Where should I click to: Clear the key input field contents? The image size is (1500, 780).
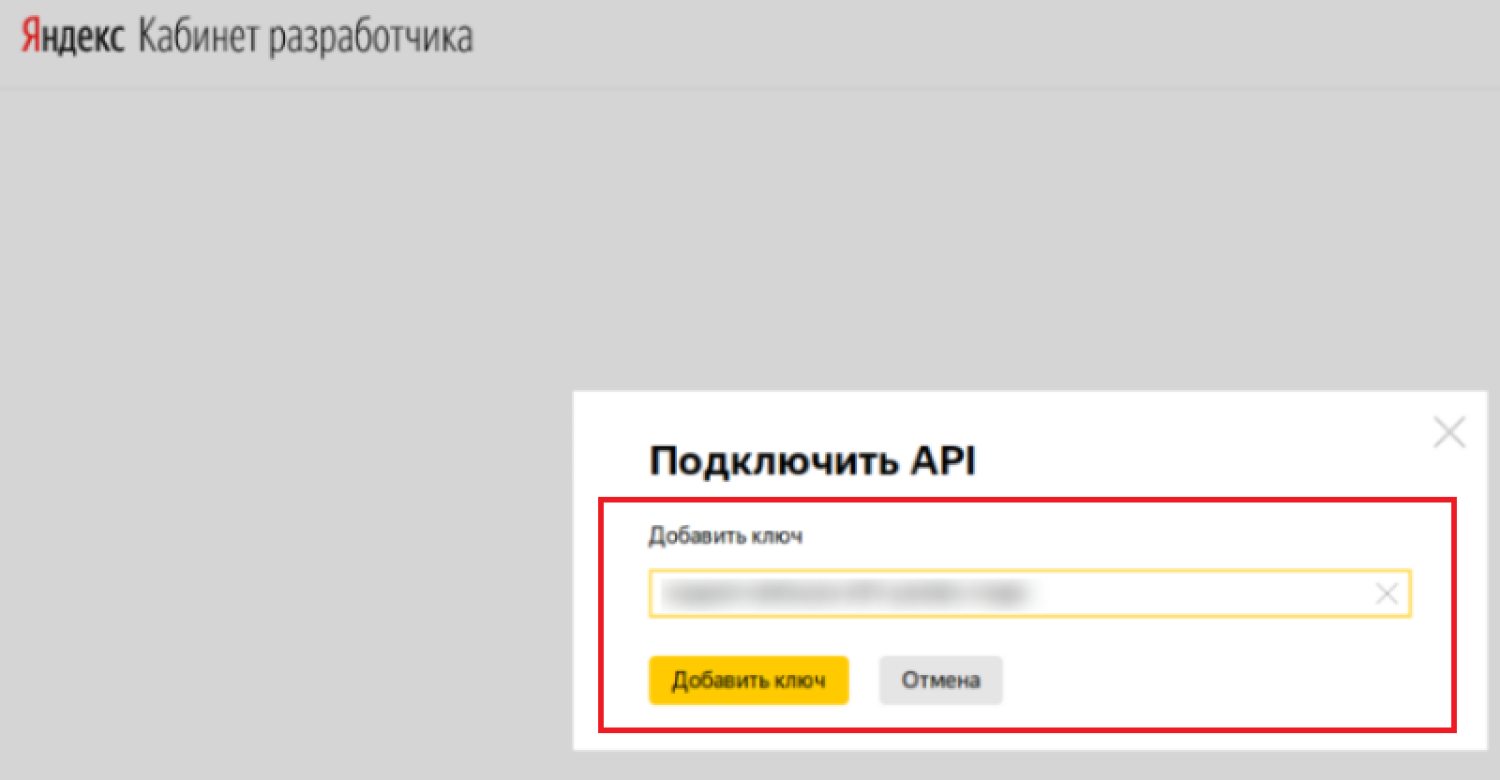[x=1386, y=594]
